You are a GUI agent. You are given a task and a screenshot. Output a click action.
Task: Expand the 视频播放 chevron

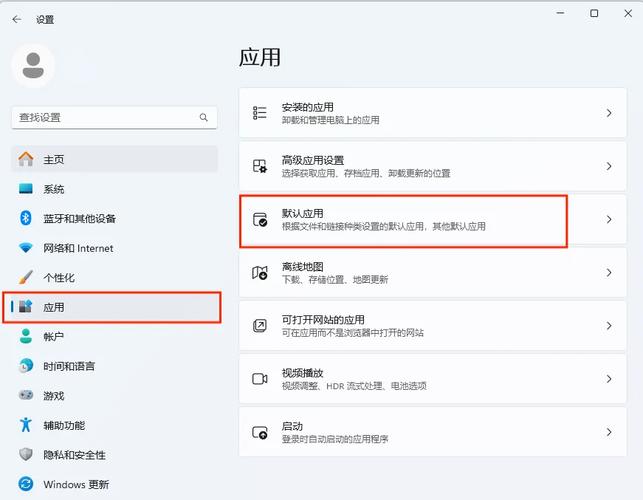pyautogui.click(x=609, y=379)
